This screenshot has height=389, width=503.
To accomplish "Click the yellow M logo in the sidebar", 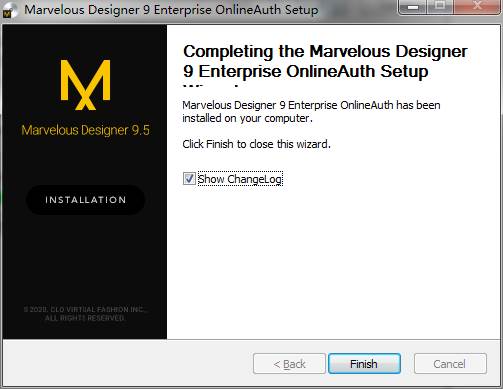I will pos(85,85).
